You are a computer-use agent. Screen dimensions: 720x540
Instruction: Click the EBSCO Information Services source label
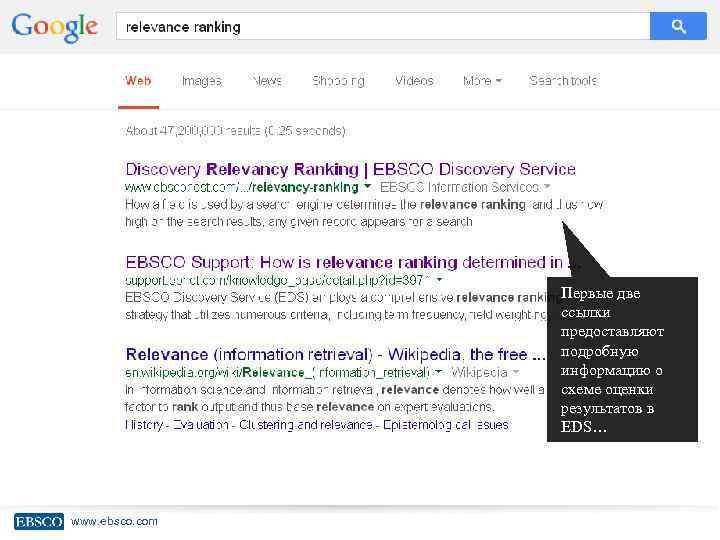(459, 187)
